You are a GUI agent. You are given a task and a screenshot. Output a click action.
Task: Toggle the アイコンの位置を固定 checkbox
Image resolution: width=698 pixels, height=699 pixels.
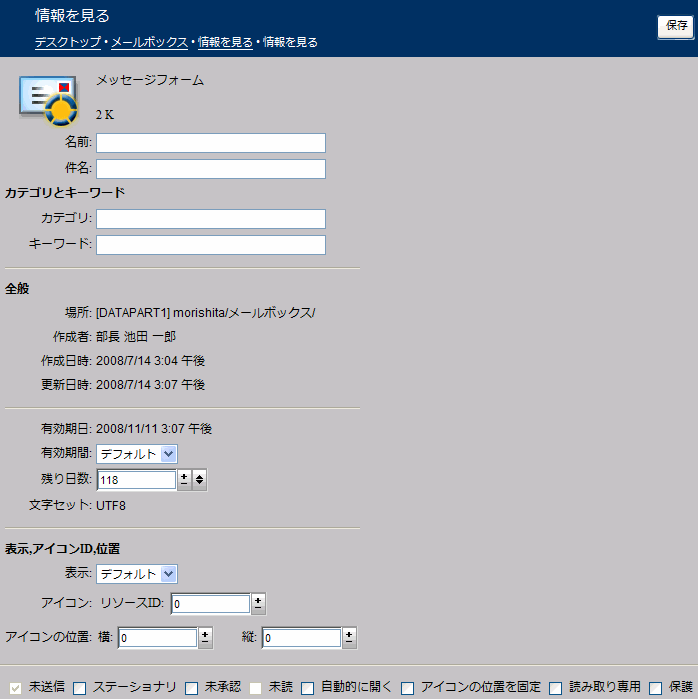click(x=408, y=688)
